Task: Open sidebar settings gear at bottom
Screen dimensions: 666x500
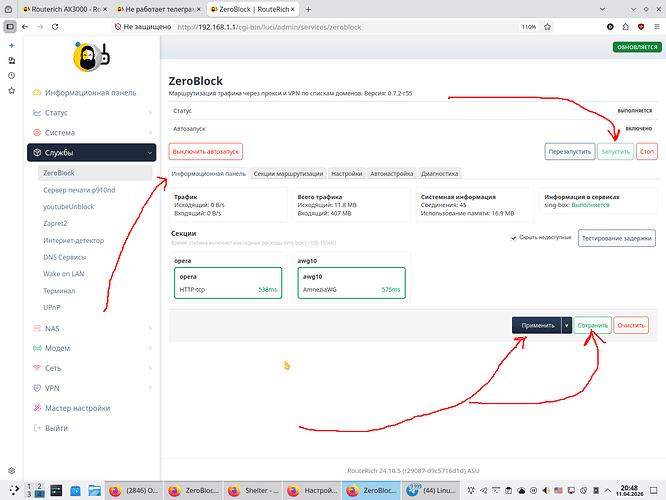Action: (x=11, y=471)
